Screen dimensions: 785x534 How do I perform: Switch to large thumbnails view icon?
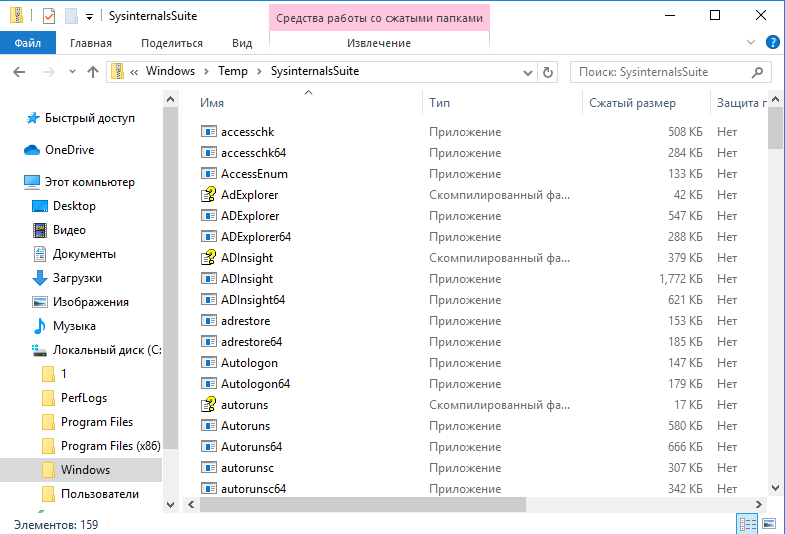coord(769,524)
